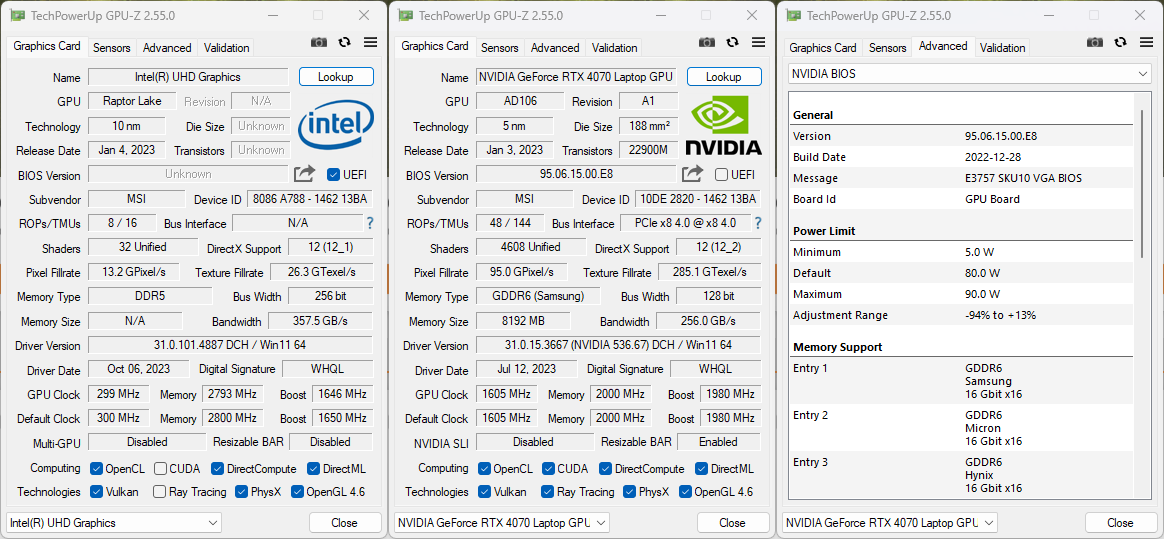Toggle Vulkan checkbox in Intel window

click(96, 491)
